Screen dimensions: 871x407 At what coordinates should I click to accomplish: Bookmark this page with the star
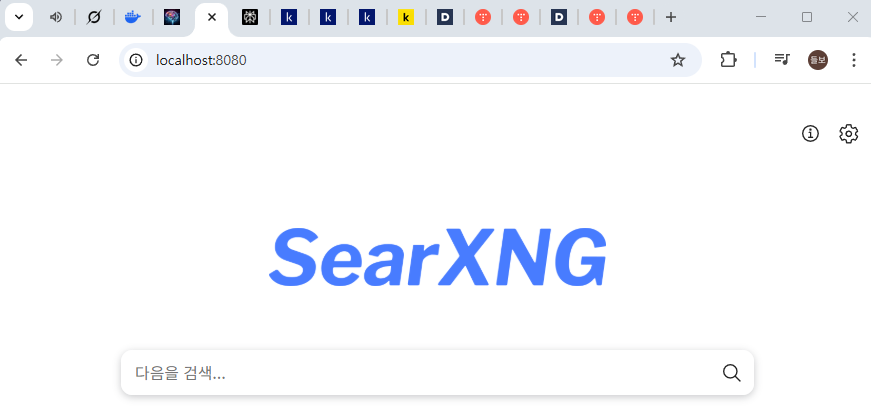click(x=678, y=60)
